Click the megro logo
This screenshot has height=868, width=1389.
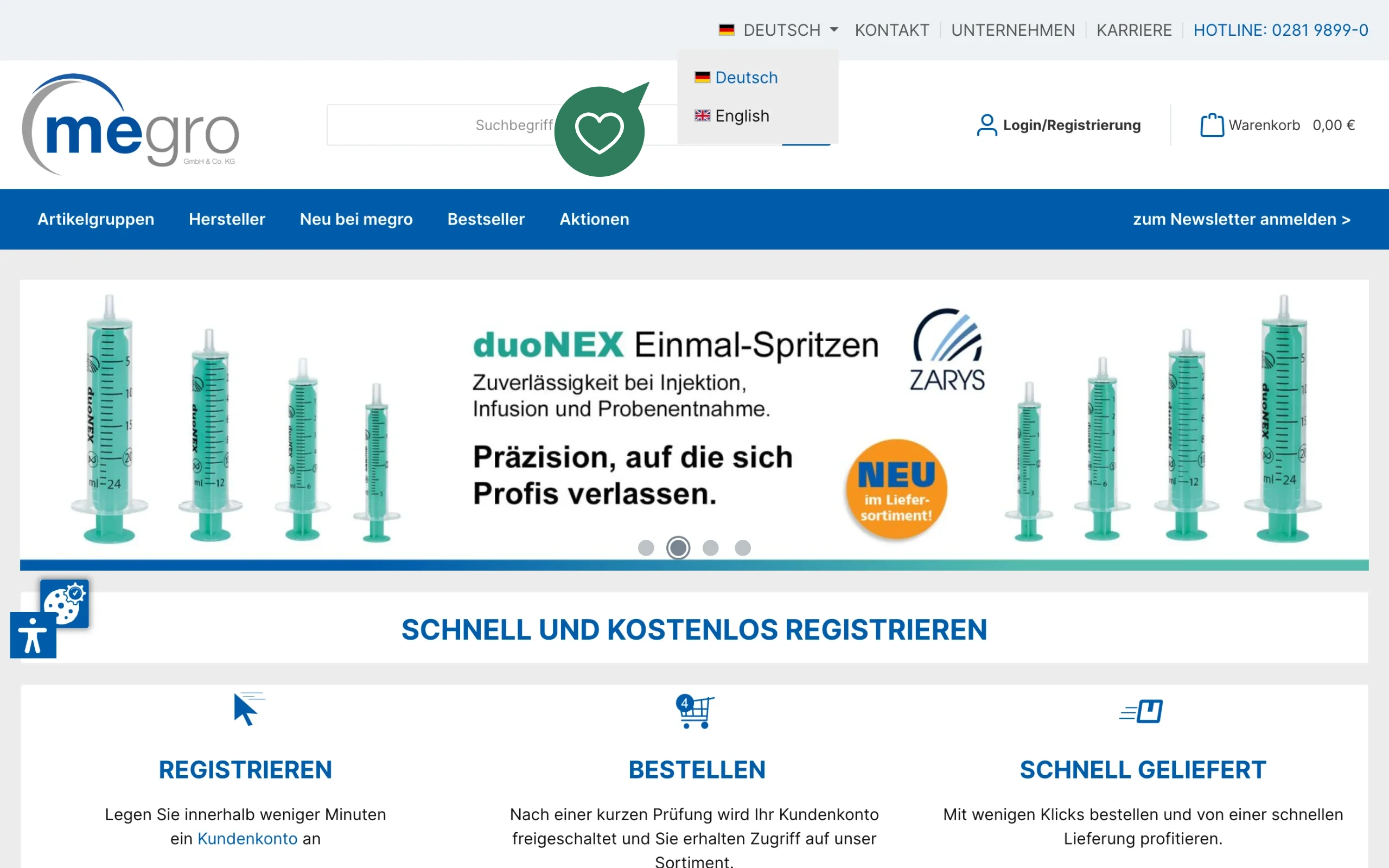pos(130,124)
